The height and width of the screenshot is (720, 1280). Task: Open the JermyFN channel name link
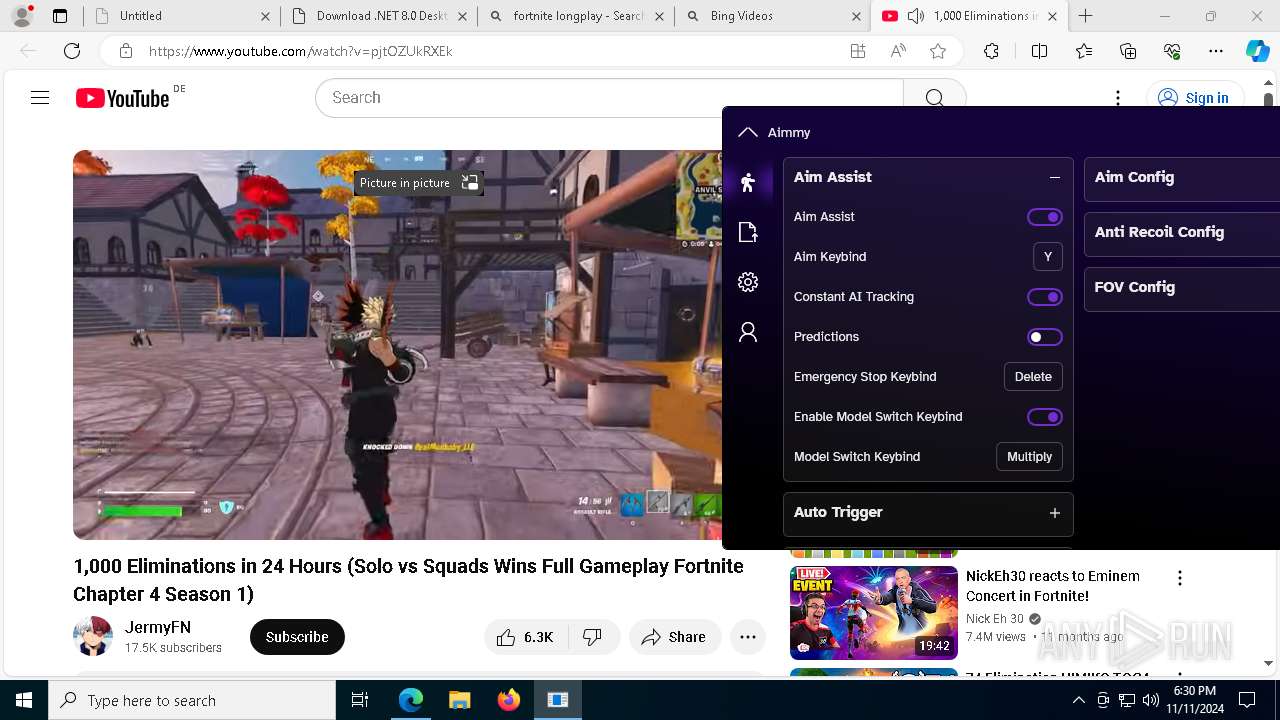point(158,627)
